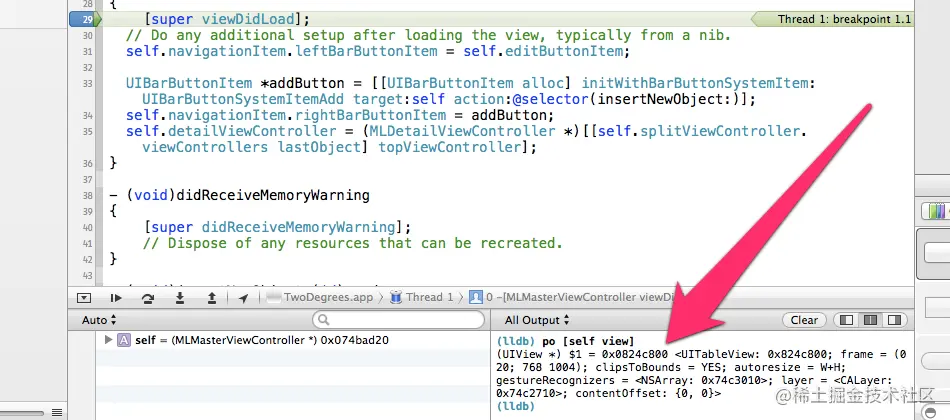Select TwoDegrees.app in the debug jump bar
This screenshot has height=420, width=950.
[321, 298]
